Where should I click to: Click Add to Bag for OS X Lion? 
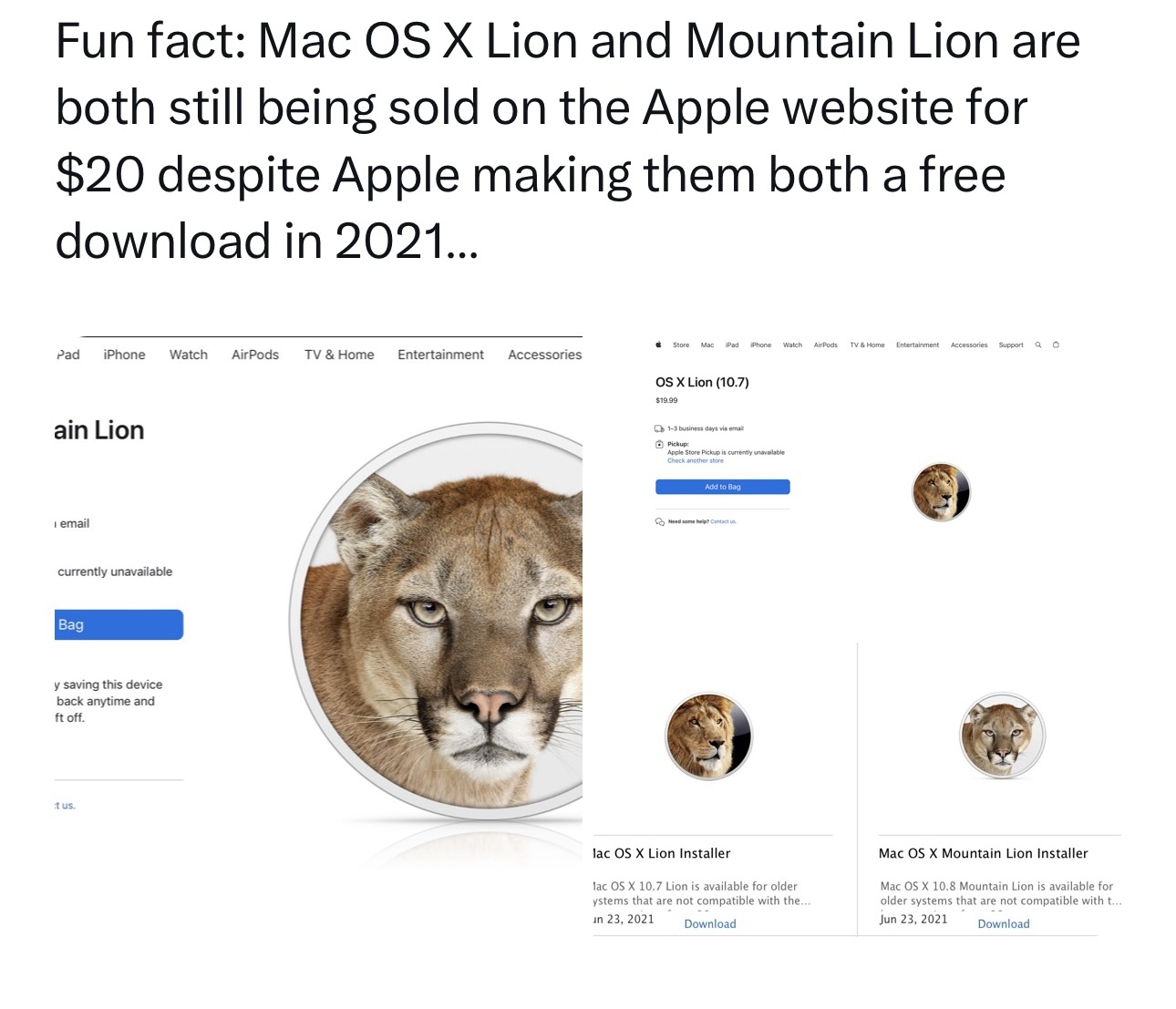[723, 487]
